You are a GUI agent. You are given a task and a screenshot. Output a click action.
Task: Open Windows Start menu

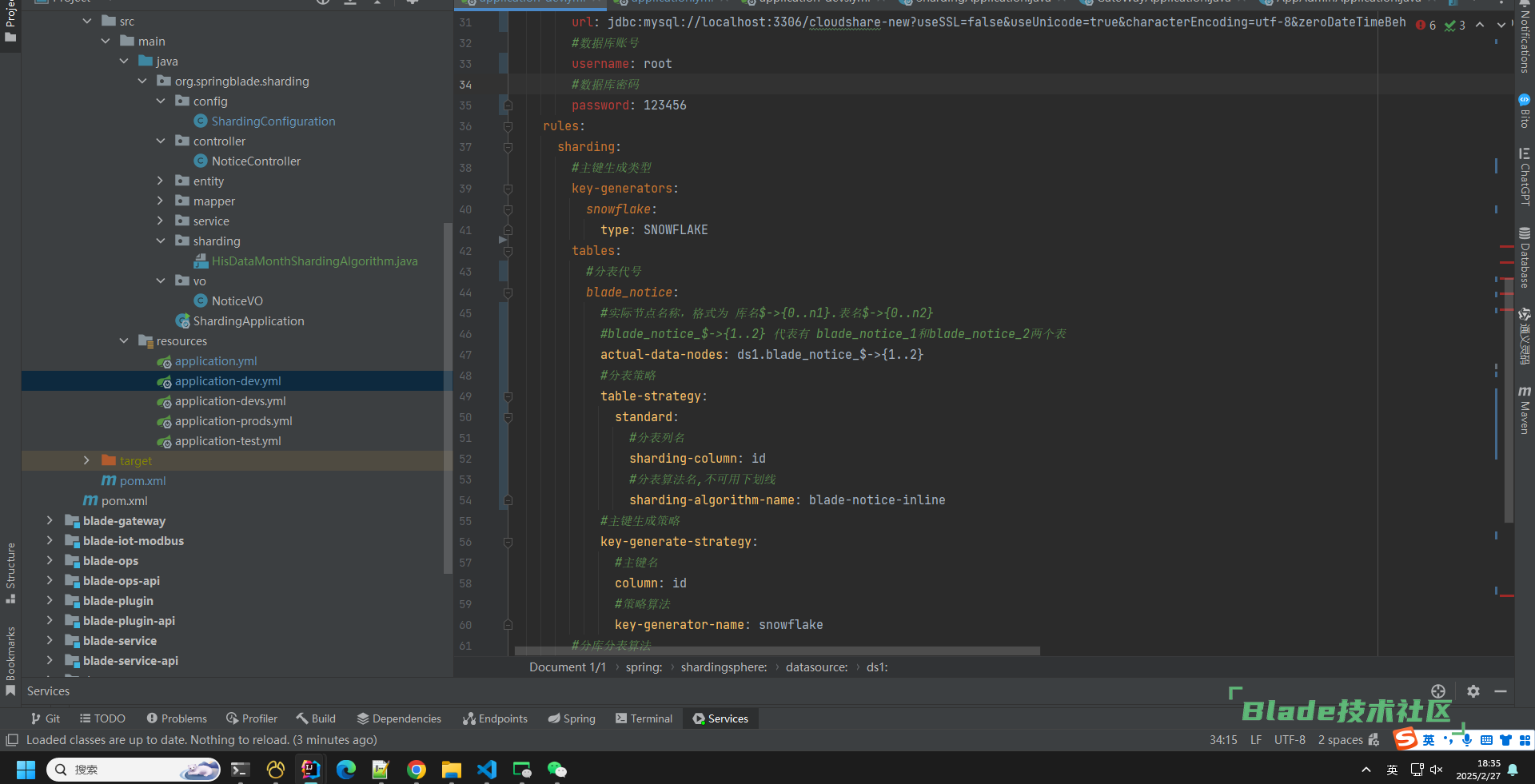pos(26,770)
